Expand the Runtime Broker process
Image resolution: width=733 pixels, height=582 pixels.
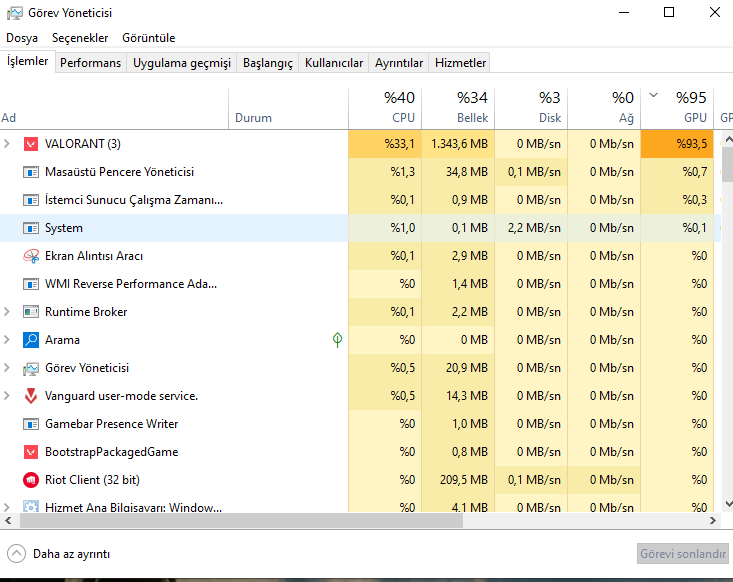[7, 312]
